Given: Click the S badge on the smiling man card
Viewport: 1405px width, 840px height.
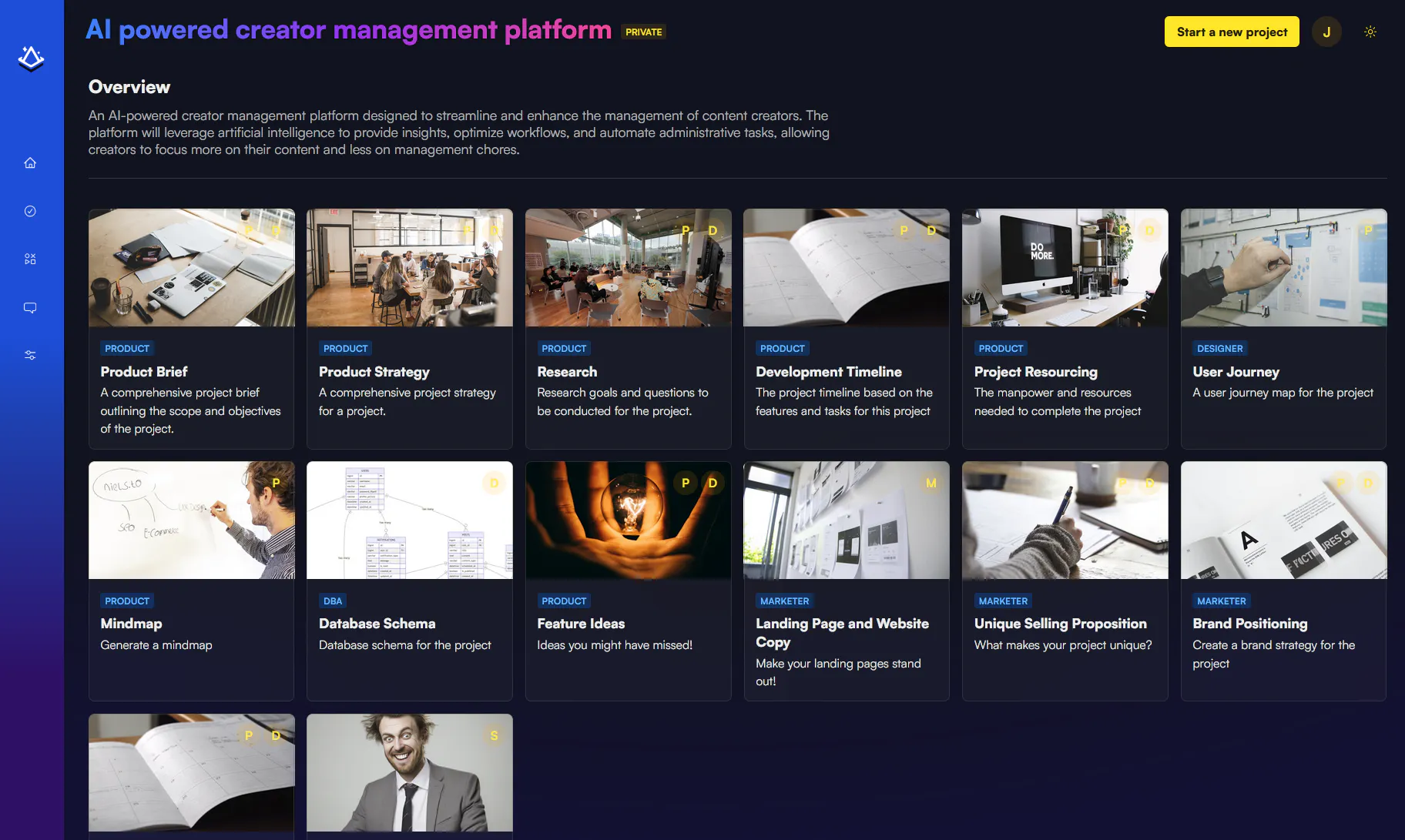Looking at the screenshot, I should tap(495, 735).
